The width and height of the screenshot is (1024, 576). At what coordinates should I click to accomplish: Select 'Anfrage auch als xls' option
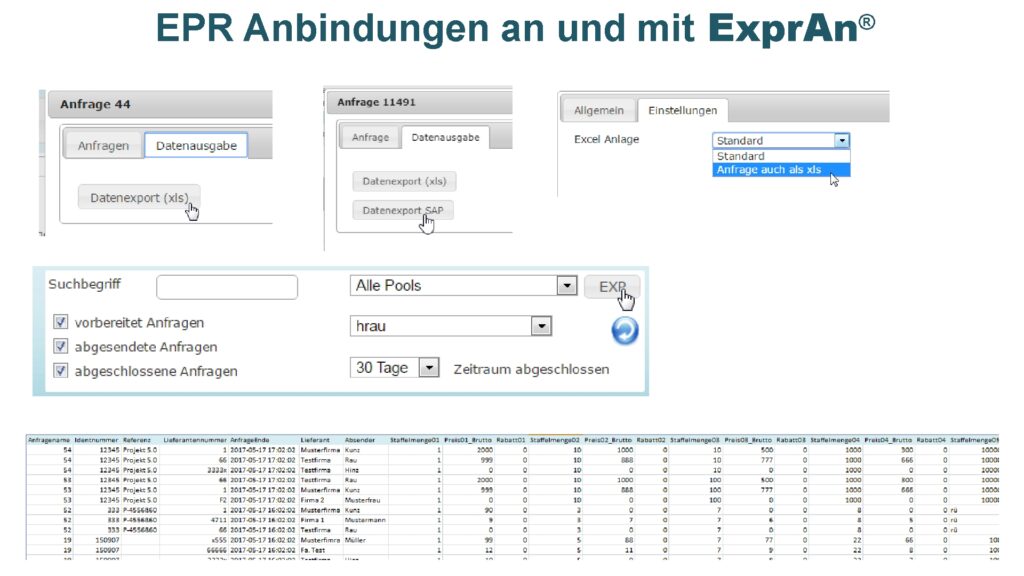tap(781, 170)
